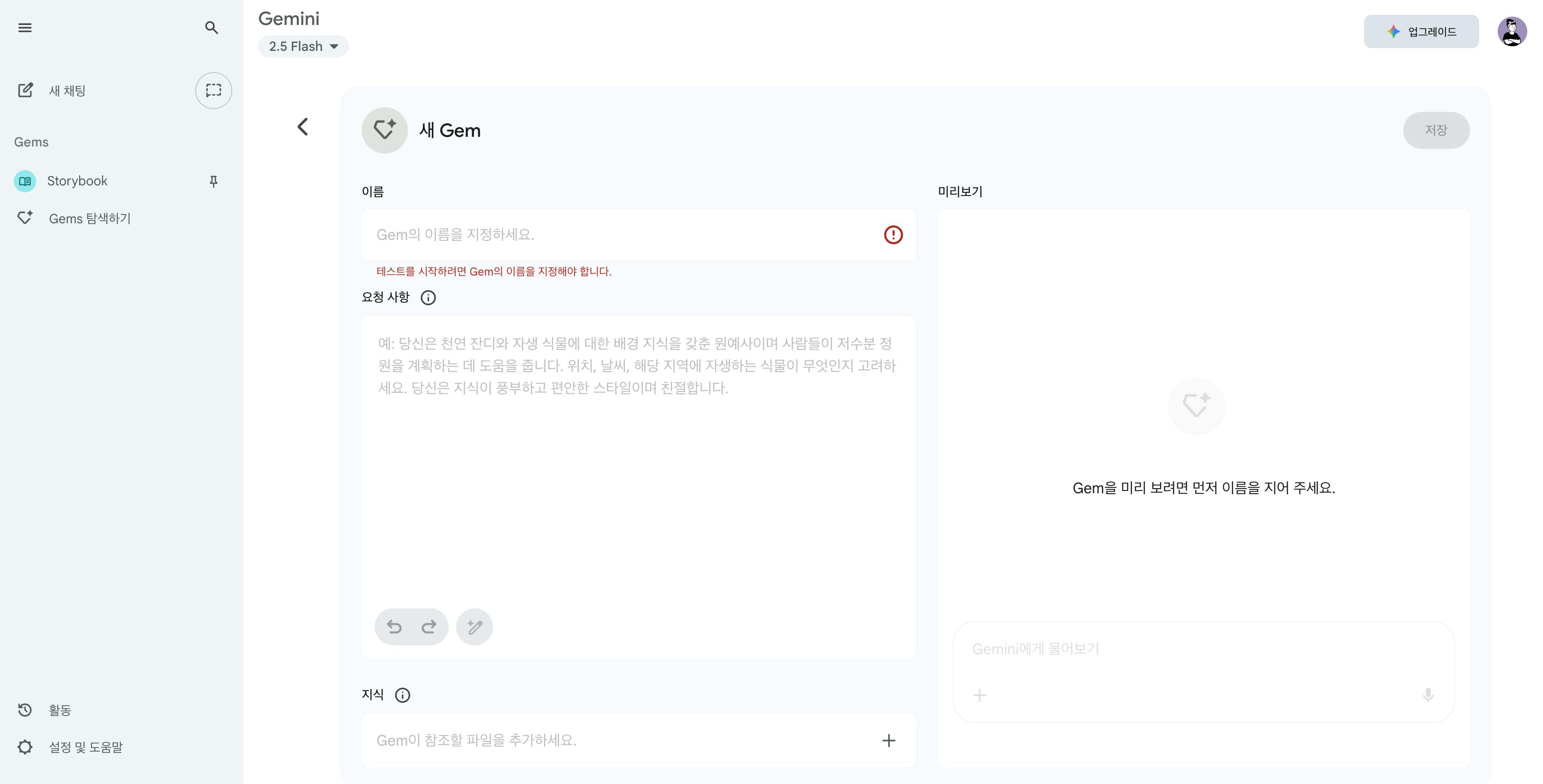Screen dimensions: 1543x784
Task: Go back with the left chevron arrow
Action: click(303, 127)
